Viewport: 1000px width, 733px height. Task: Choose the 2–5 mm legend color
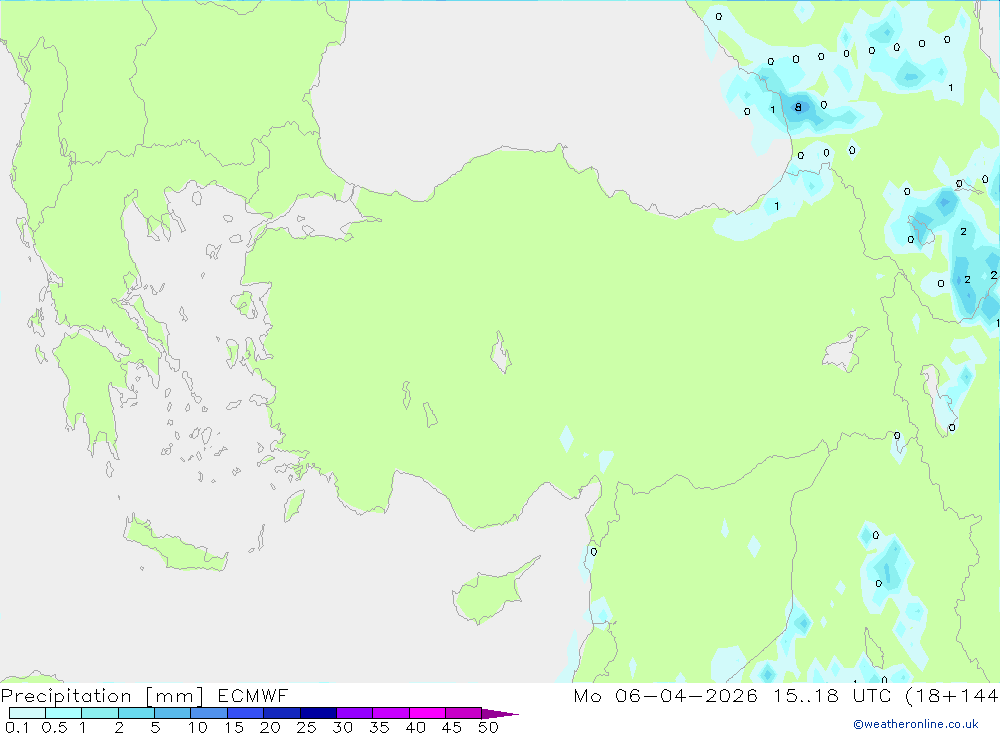coord(136,713)
